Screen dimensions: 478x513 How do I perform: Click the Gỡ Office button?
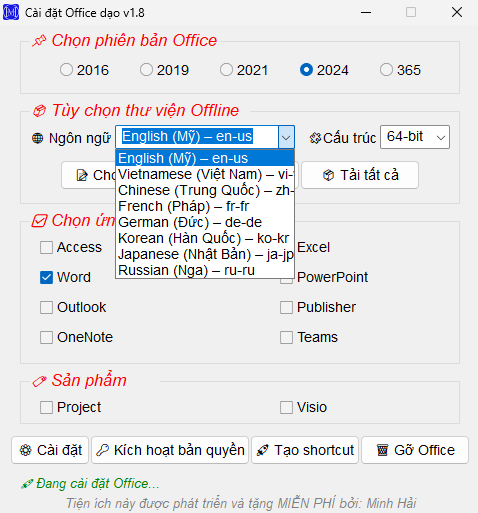415,450
